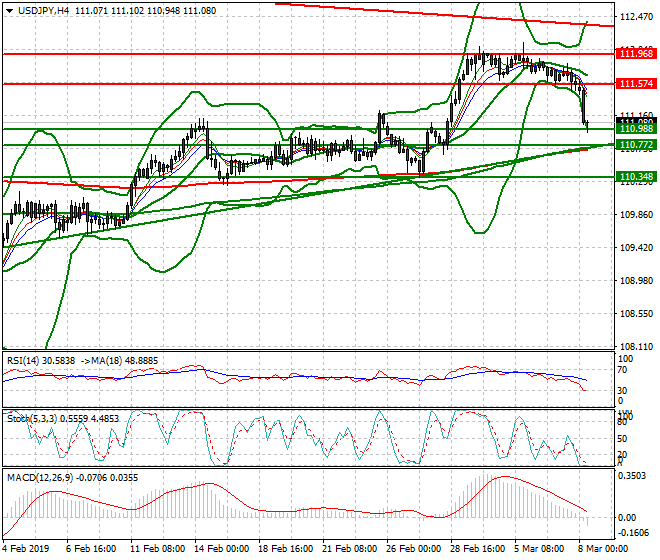The height and width of the screenshot is (560, 660).
Task: Select the RSI 70 level scale value
Action: (622, 370)
